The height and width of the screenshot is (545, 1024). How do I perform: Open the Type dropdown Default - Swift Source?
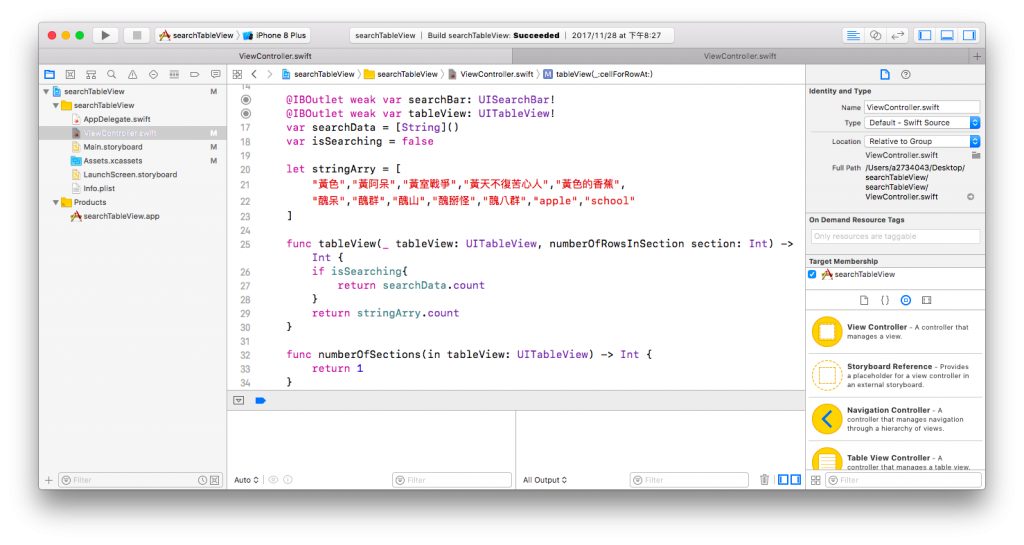pyautogui.click(x=922, y=123)
